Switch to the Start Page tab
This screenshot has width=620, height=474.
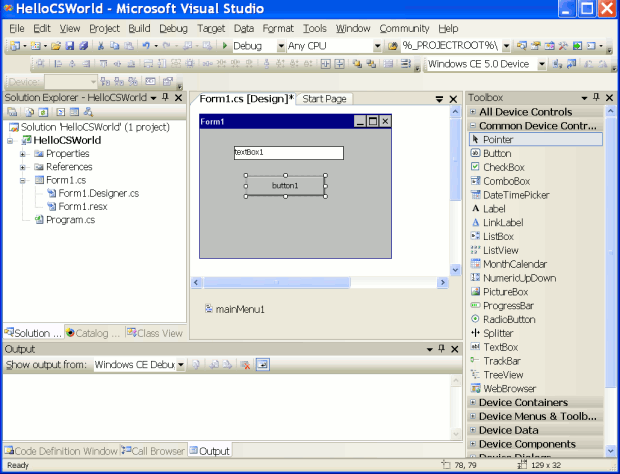click(324, 99)
